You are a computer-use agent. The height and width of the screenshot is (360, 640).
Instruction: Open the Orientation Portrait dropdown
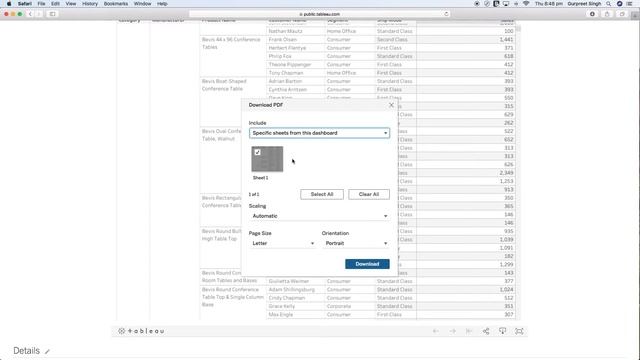click(356, 243)
